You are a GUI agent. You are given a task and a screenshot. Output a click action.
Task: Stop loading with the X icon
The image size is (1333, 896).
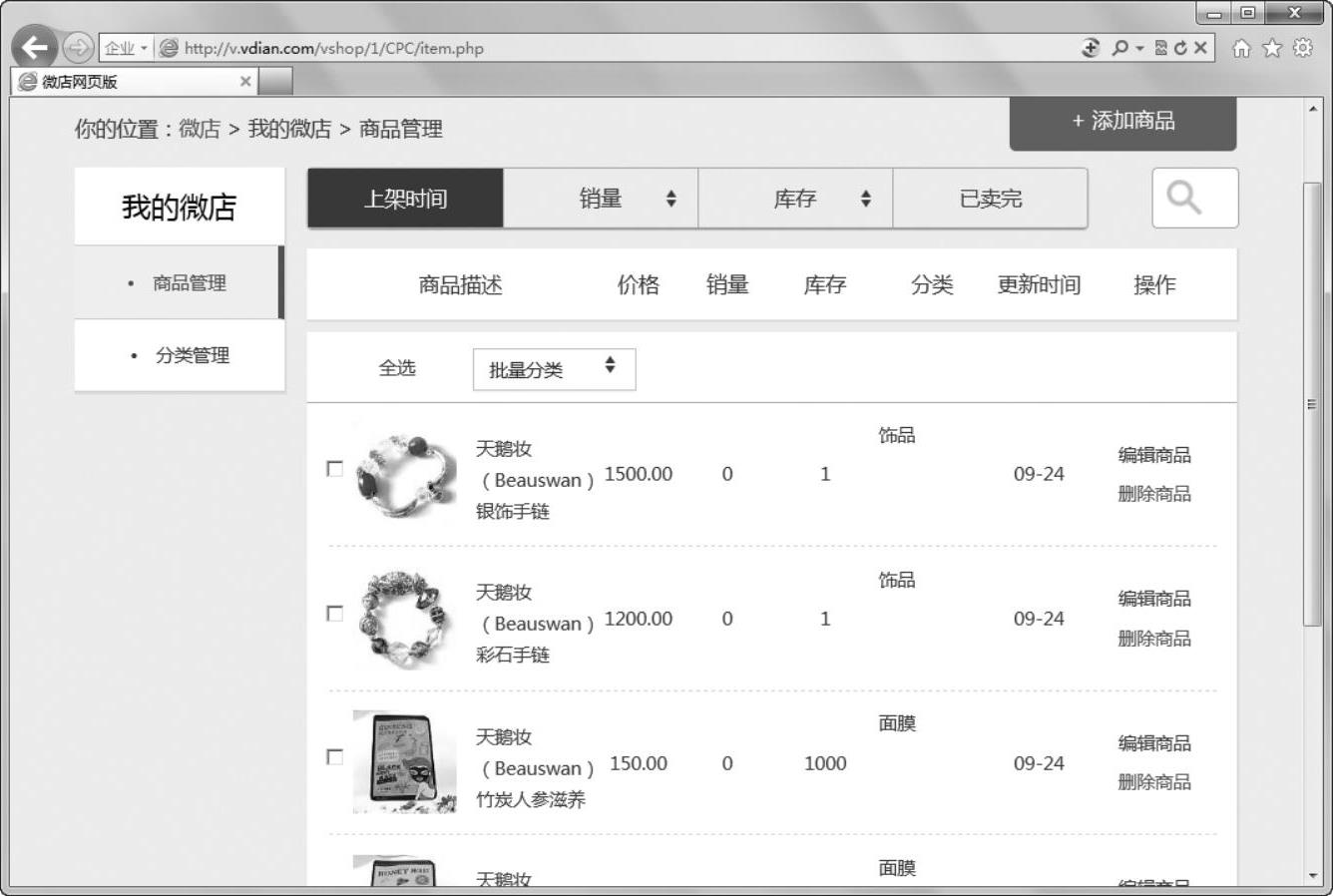(1200, 48)
